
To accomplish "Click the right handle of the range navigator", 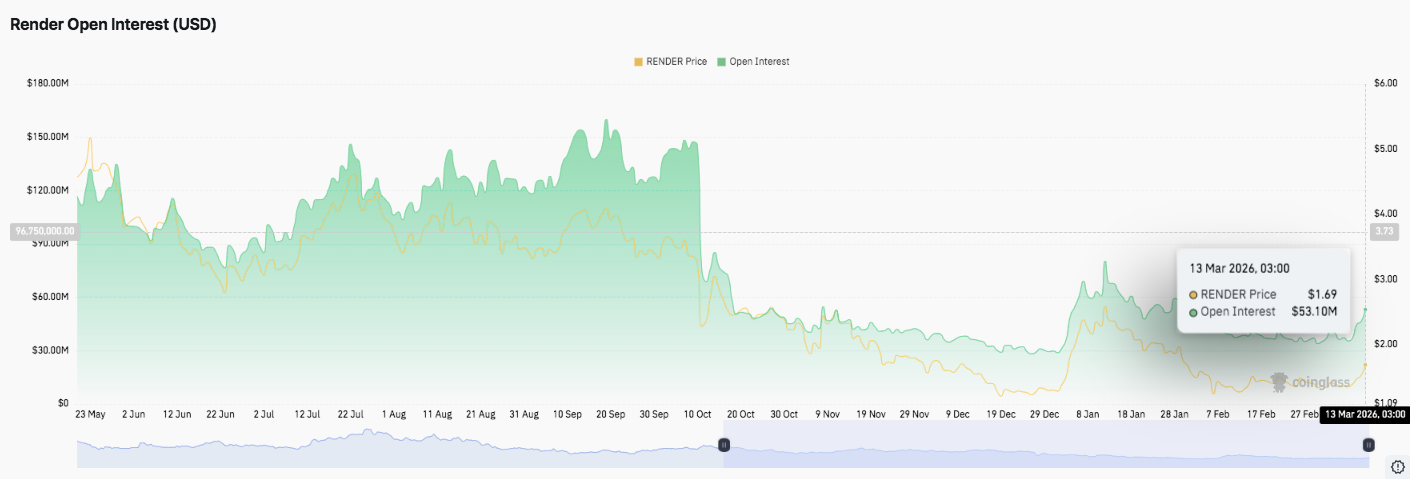I will pos(1369,444).
